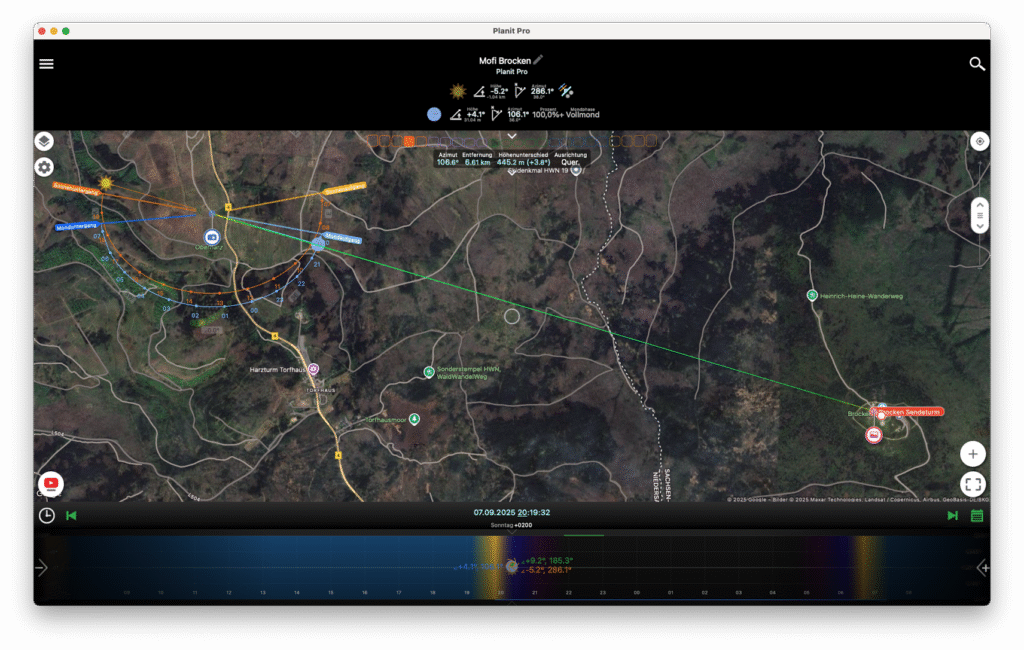Click the yellow sunrise label on map
This screenshot has width=1024, height=650.
click(344, 188)
